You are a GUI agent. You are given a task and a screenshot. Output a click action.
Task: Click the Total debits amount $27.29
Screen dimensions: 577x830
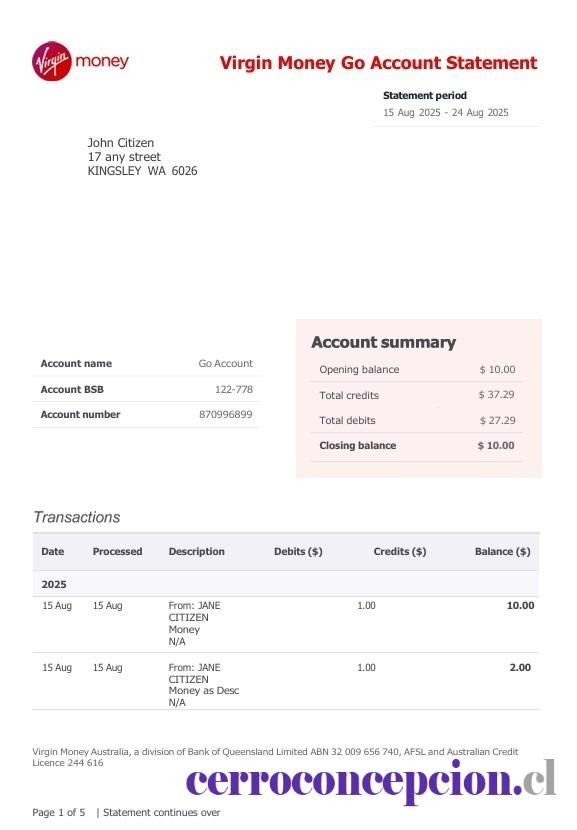[498, 420]
